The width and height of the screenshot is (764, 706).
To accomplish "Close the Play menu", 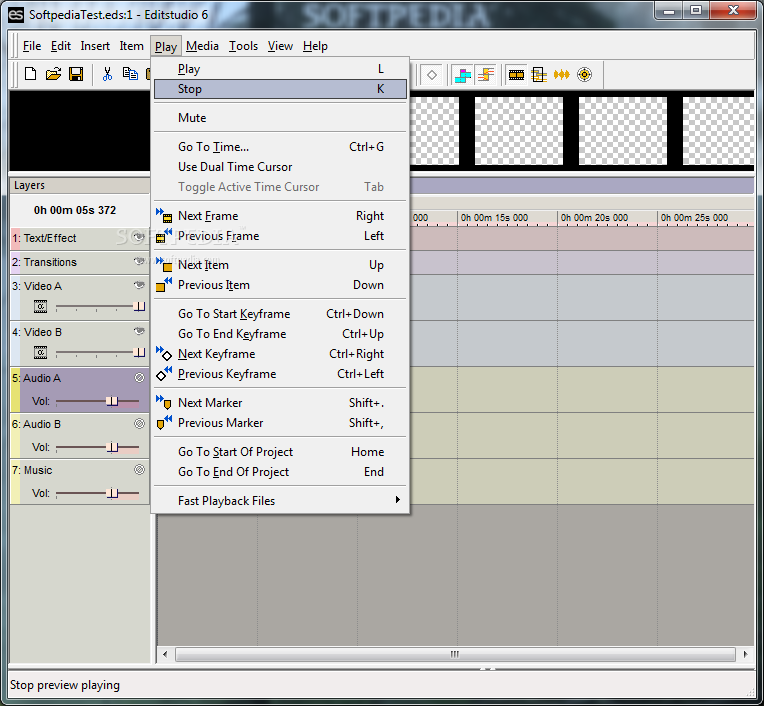I will [x=166, y=46].
